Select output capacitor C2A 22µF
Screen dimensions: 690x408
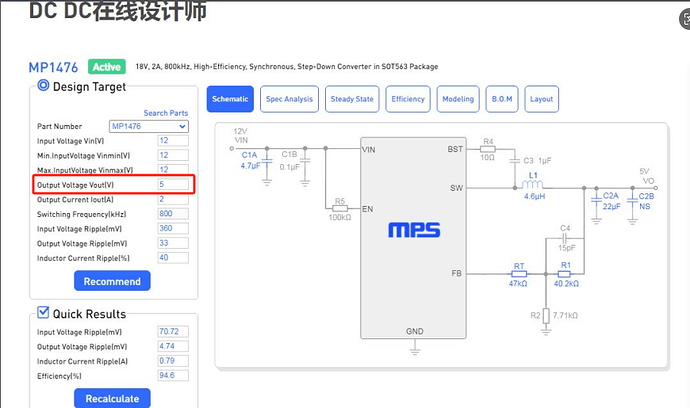(x=596, y=202)
